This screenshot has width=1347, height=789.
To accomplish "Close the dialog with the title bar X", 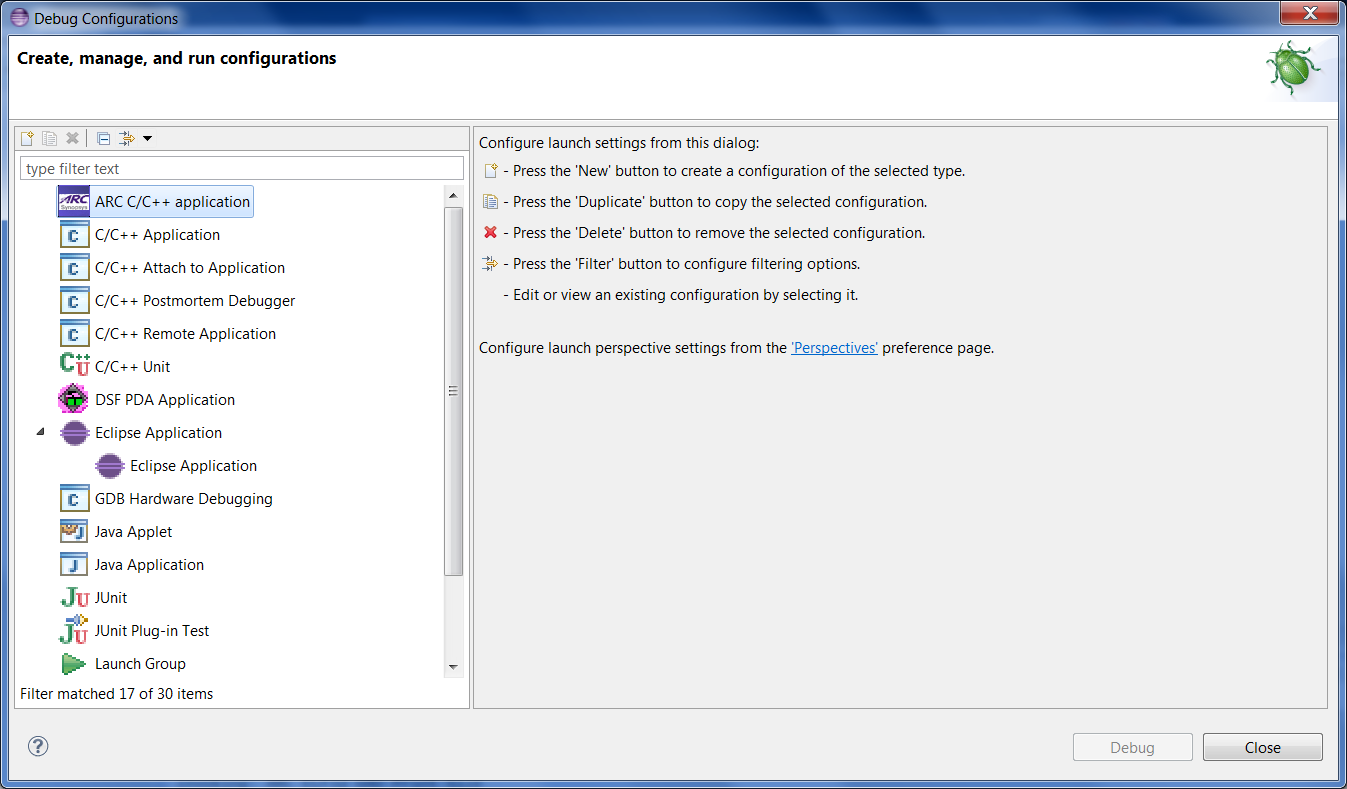I will pos(1309,13).
